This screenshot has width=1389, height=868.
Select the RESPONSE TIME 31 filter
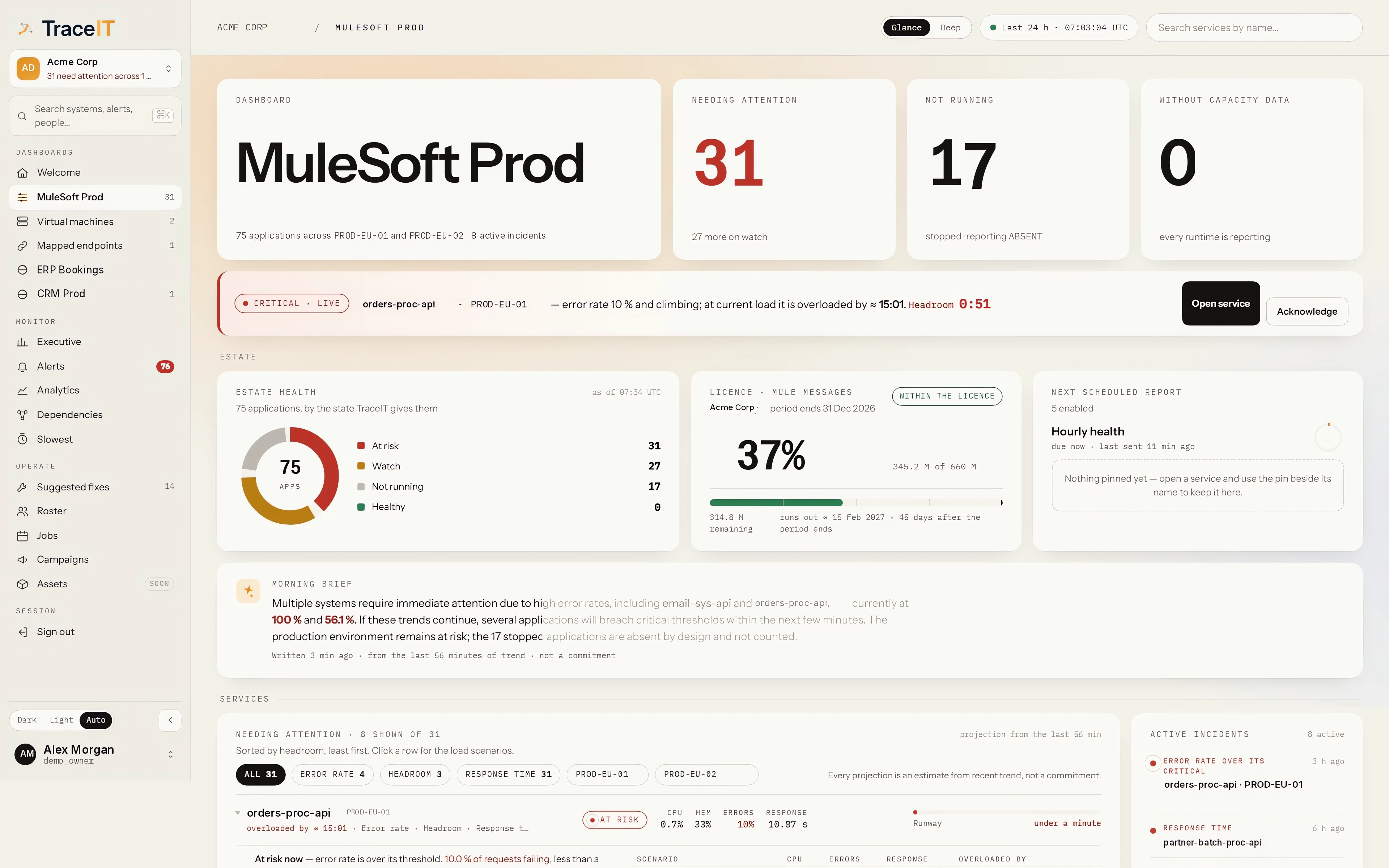pos(508,774)
